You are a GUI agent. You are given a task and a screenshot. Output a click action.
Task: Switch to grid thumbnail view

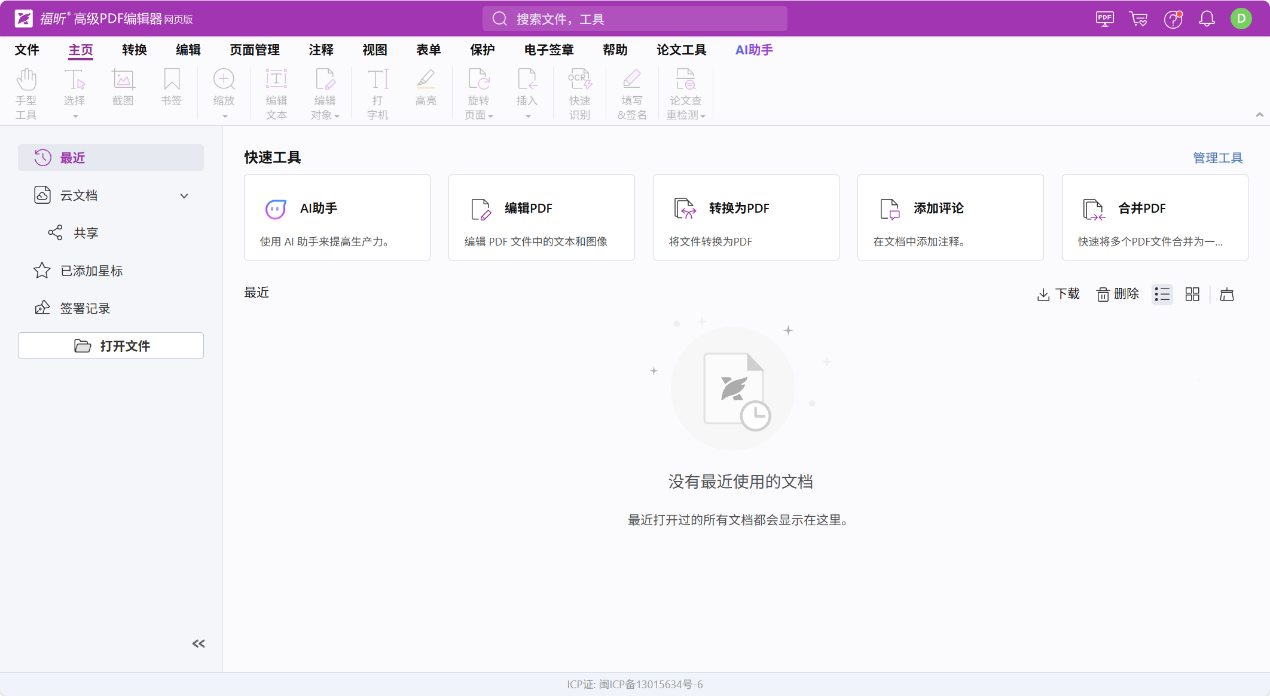pos(1192,294)
